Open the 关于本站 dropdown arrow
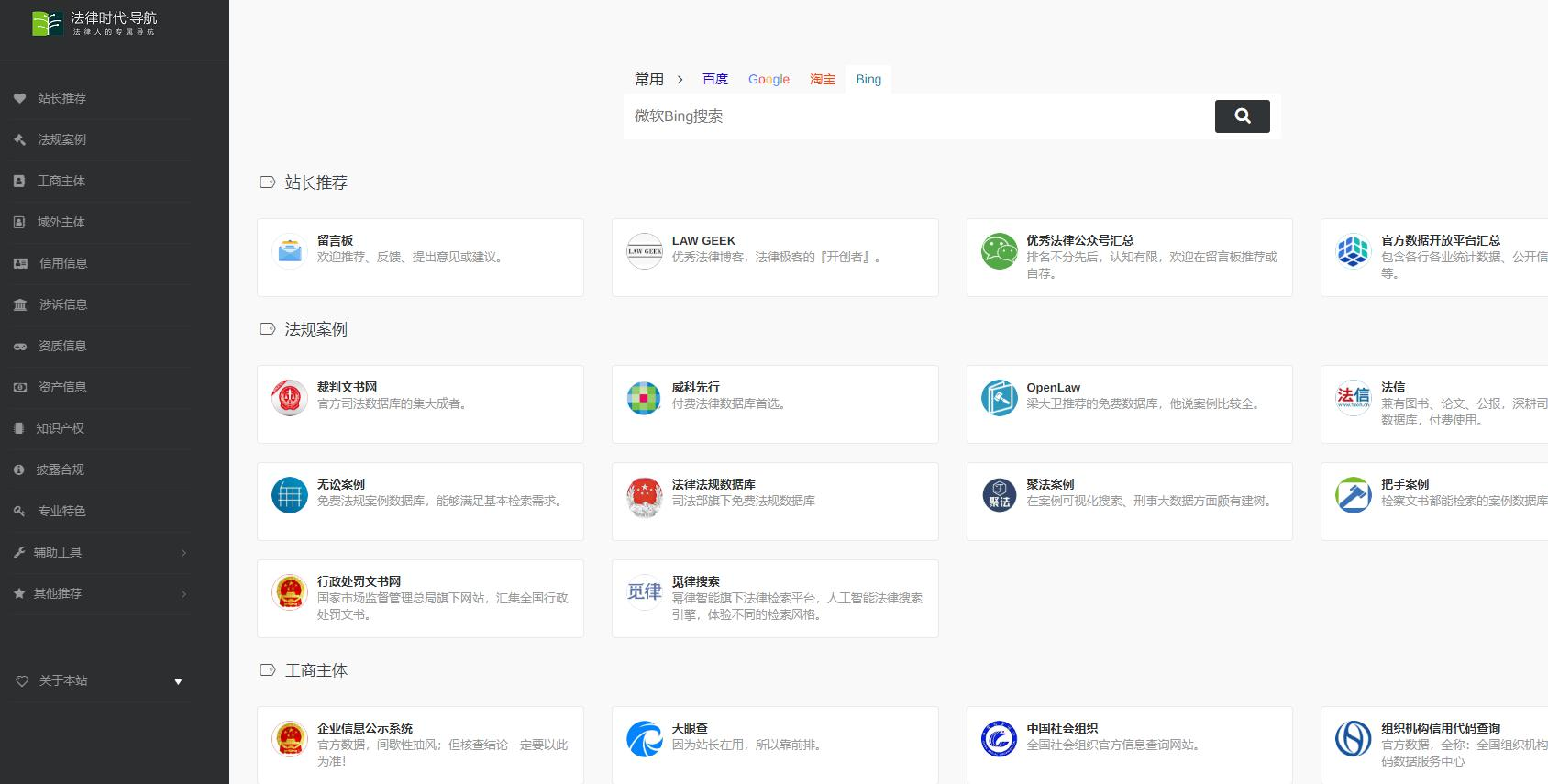 tap(178, 681)
